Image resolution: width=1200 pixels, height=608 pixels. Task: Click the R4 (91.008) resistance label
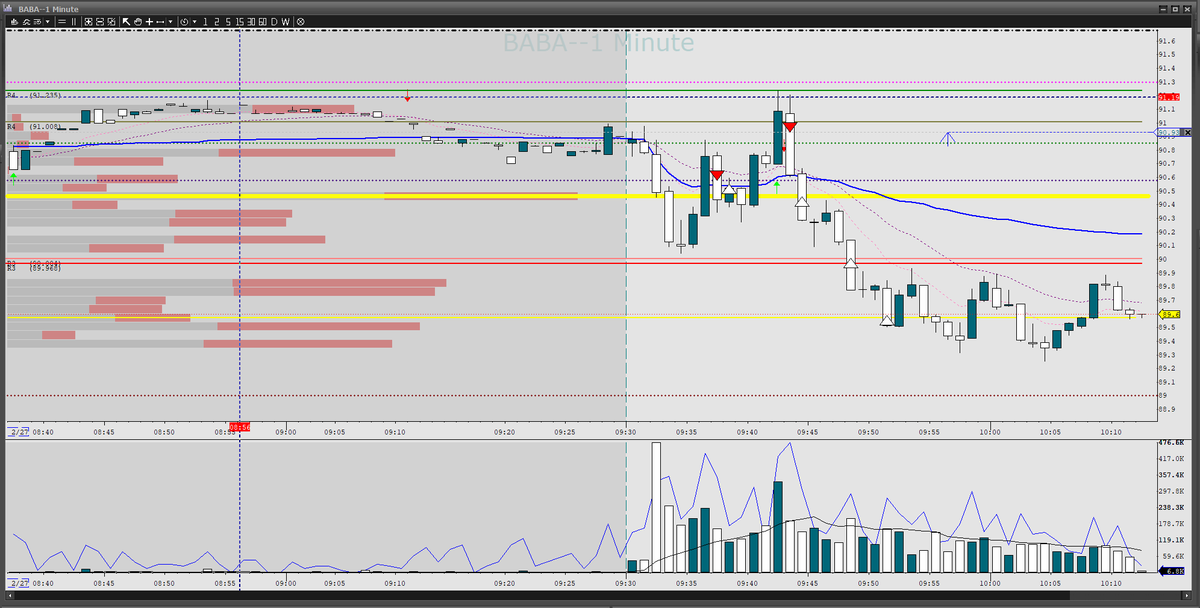click(x=35, y=127)
